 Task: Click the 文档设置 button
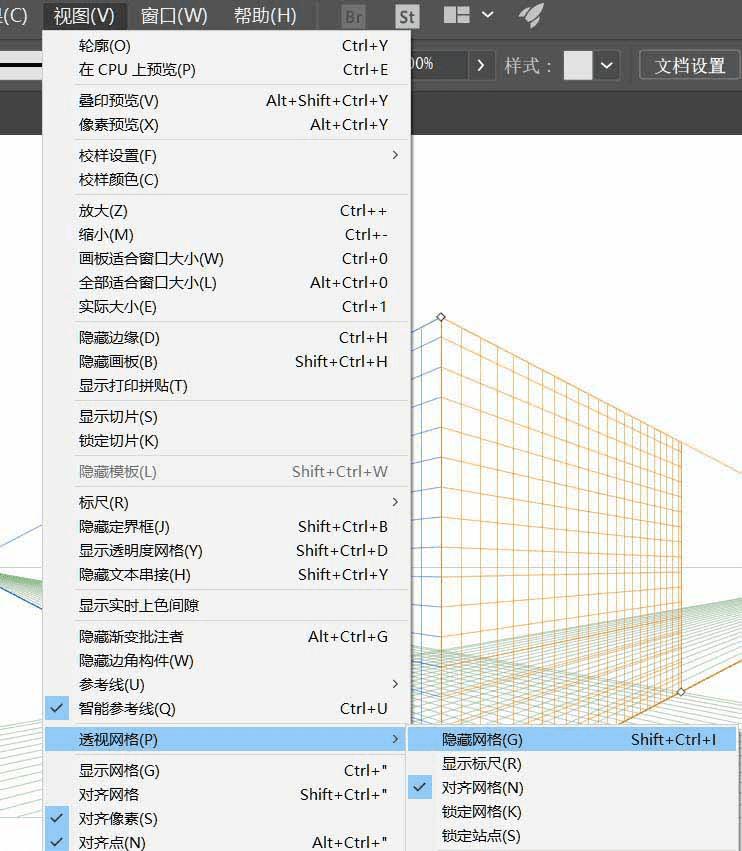point(689,66)
